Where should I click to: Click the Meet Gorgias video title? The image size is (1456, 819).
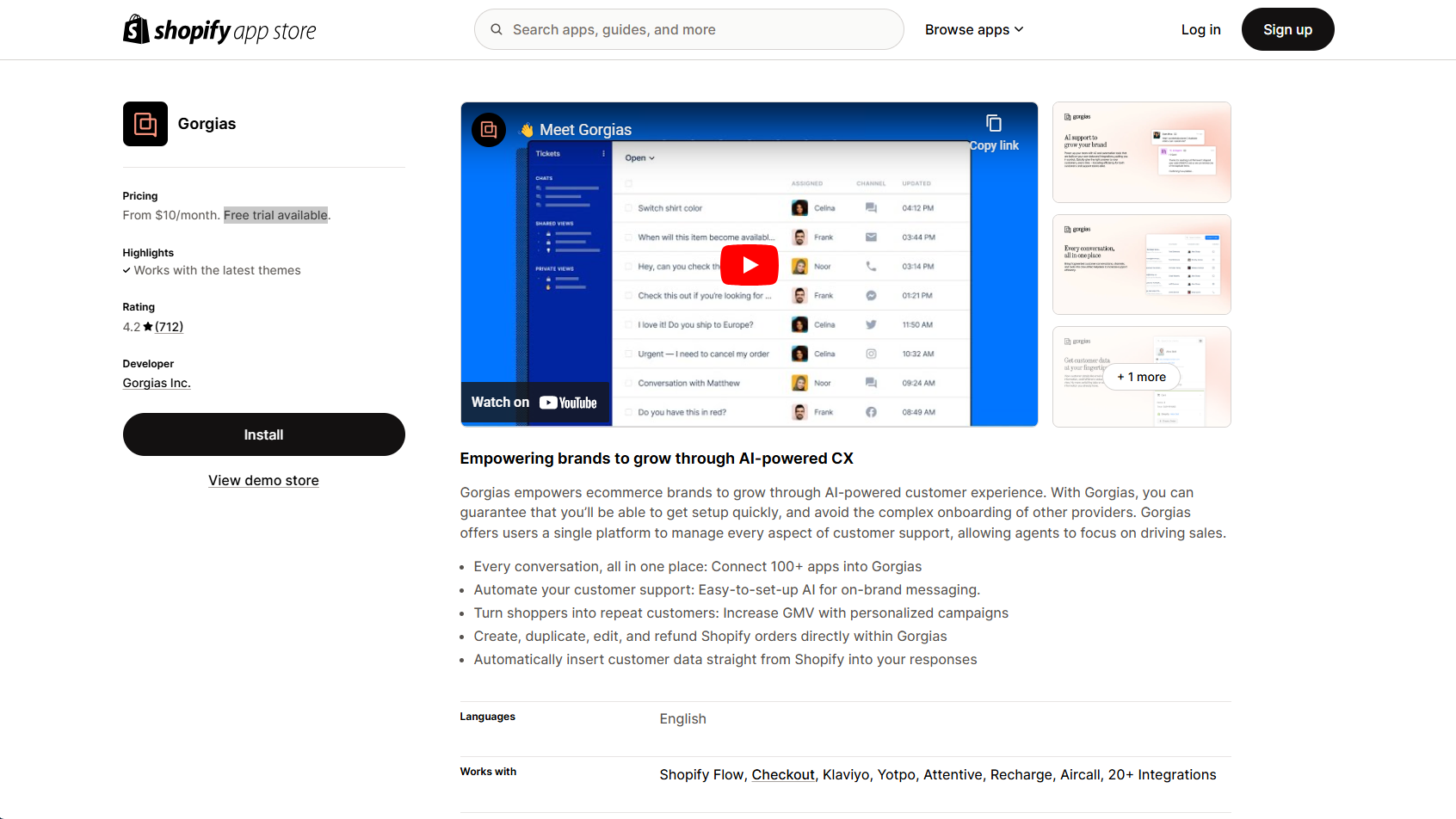point(585,130)
